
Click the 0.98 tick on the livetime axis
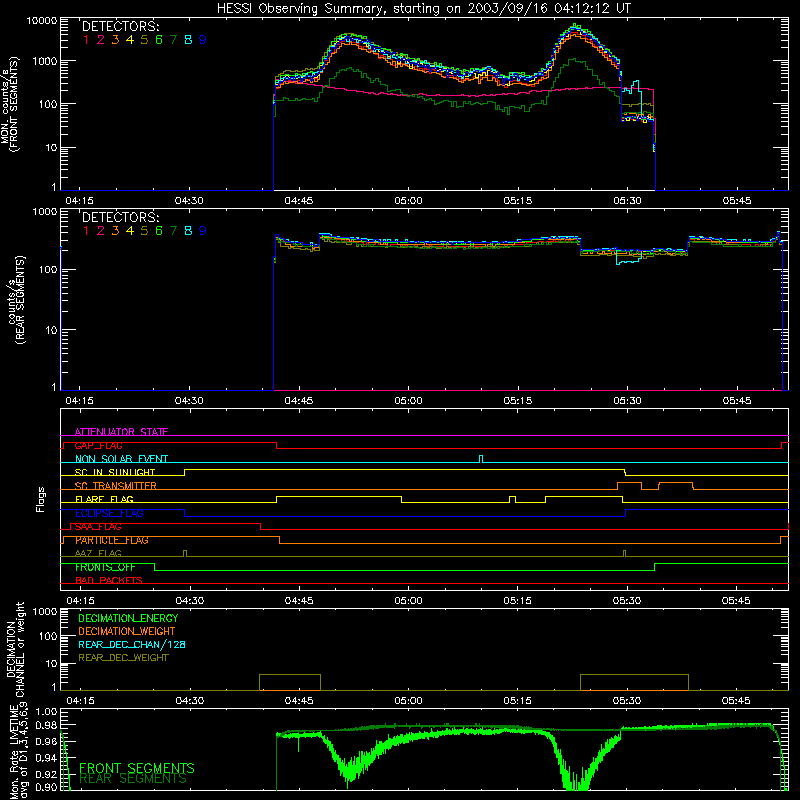click(x=47, y=726)
